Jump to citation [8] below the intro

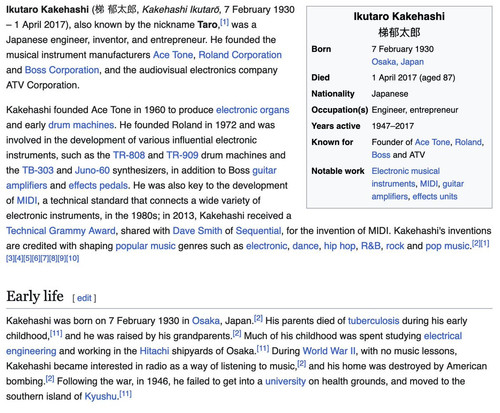click(x=53, y=258)
